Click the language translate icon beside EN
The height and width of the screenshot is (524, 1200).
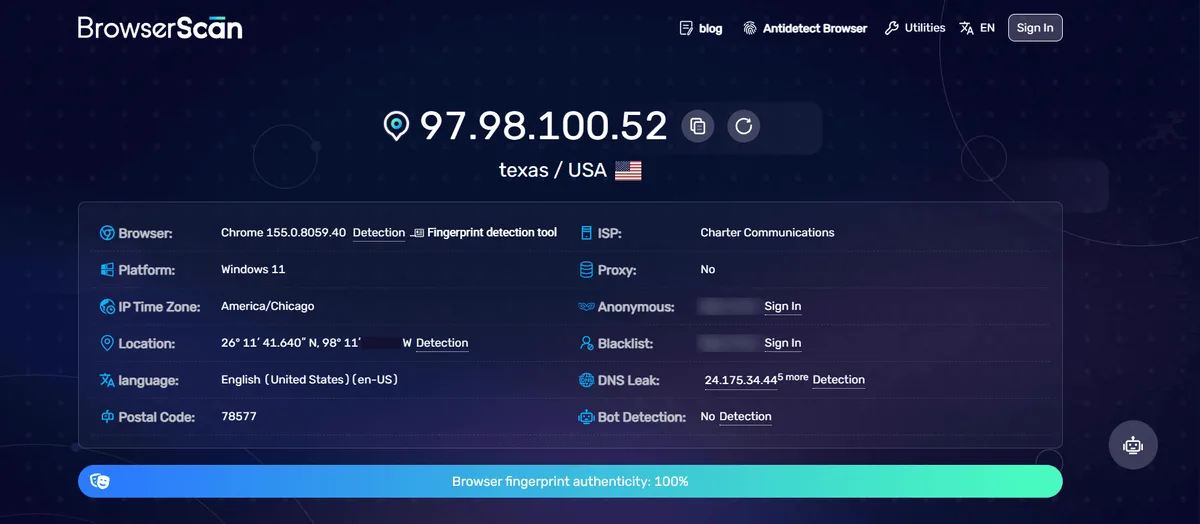tap(966, 28)
